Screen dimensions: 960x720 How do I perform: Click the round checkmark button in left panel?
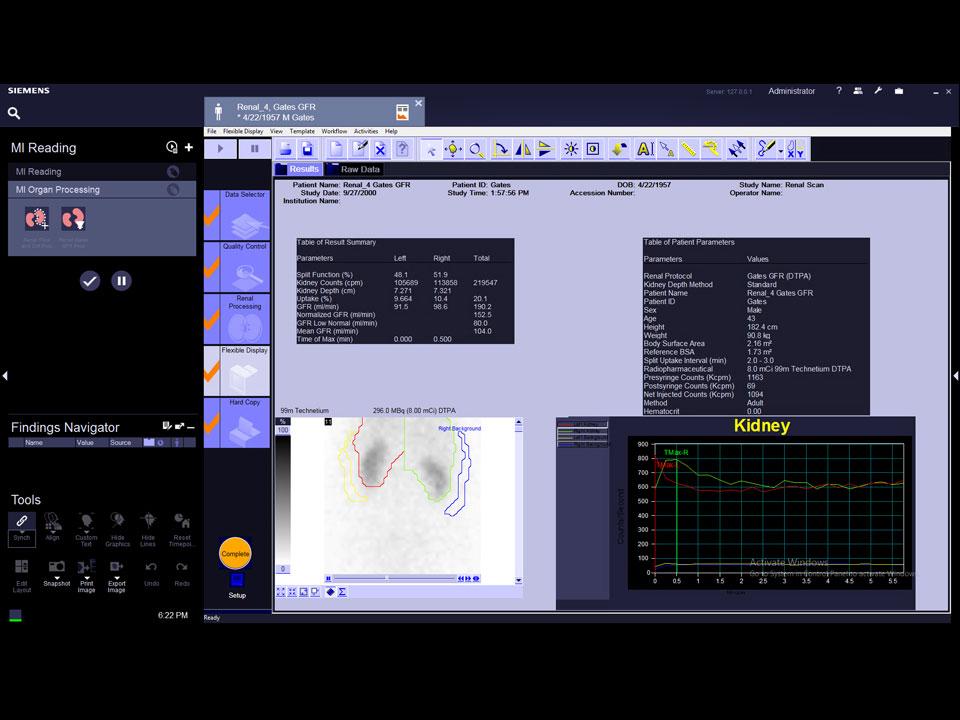point(90,281)
